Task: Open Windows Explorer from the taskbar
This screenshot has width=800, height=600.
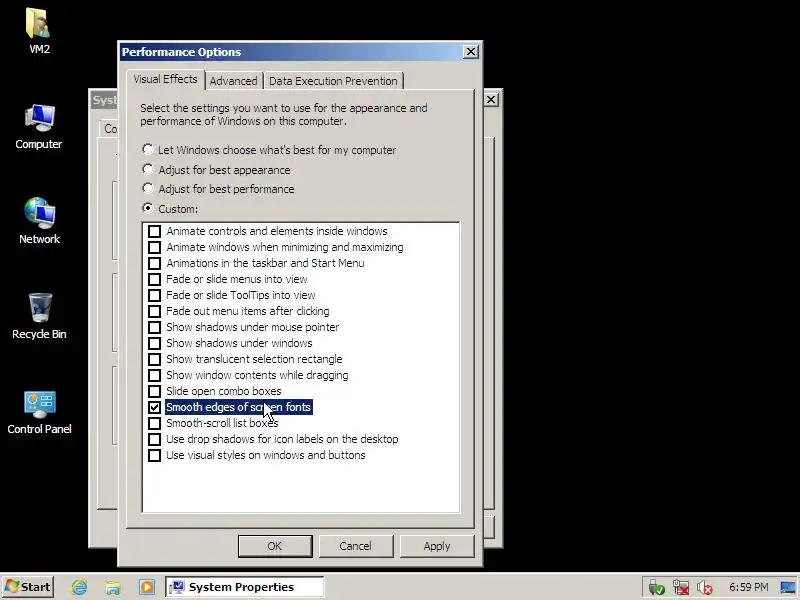Action: click(113, 587)
